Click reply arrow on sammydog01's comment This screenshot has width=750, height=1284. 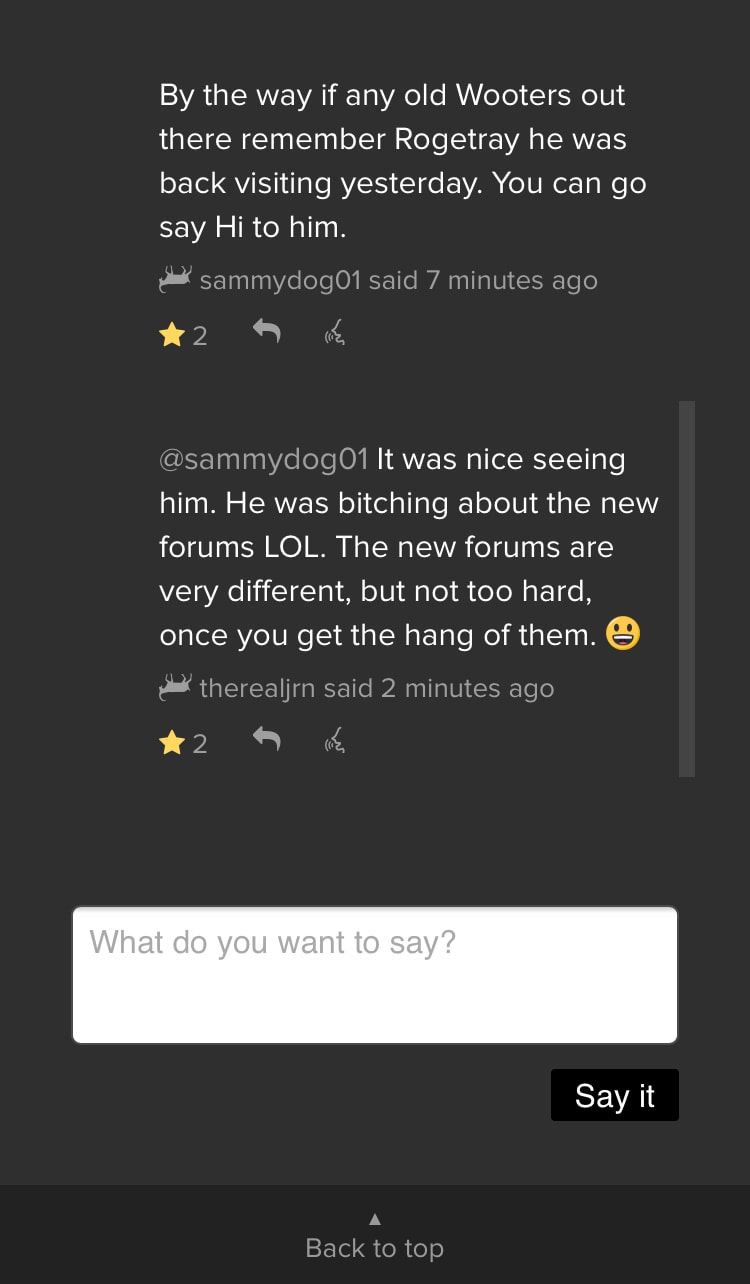266,331
